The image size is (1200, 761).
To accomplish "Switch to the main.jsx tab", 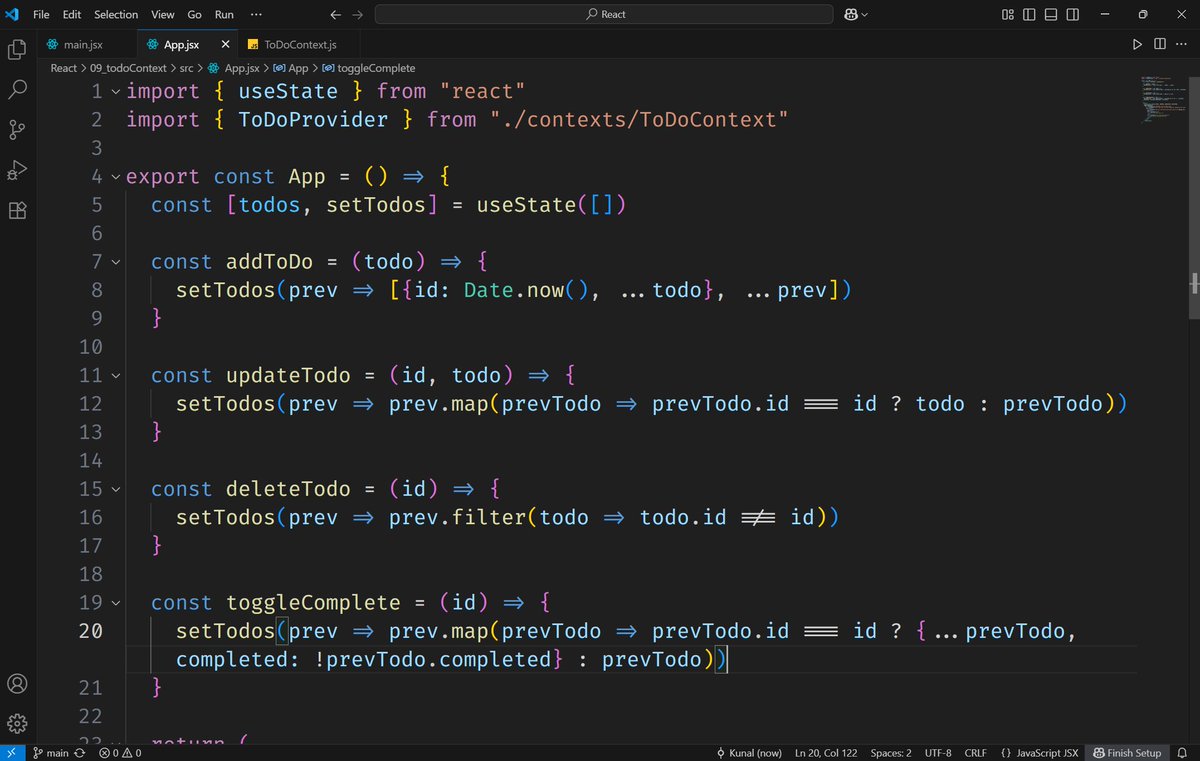I will 84,44.
